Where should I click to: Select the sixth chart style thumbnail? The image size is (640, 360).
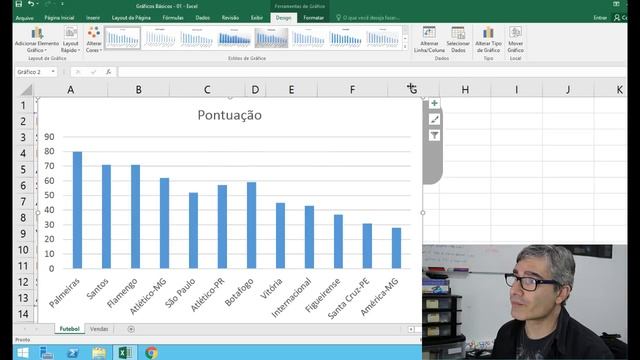(x=308, y=38)
